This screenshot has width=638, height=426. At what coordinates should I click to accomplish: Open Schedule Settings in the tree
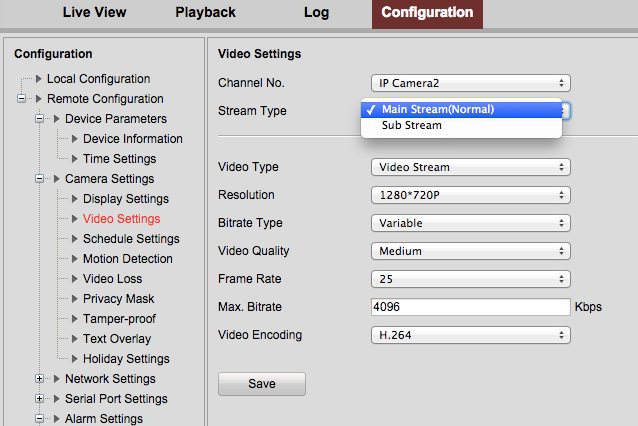pyautogui.click(x=131, y=239)
